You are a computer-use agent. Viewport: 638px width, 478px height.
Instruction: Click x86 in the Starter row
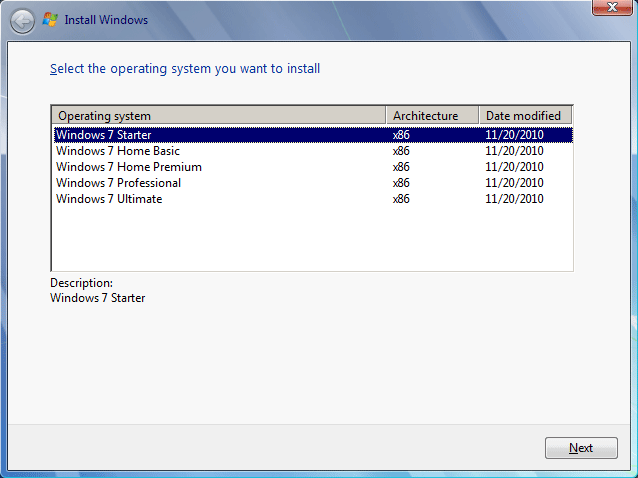(x=401, y=135)
